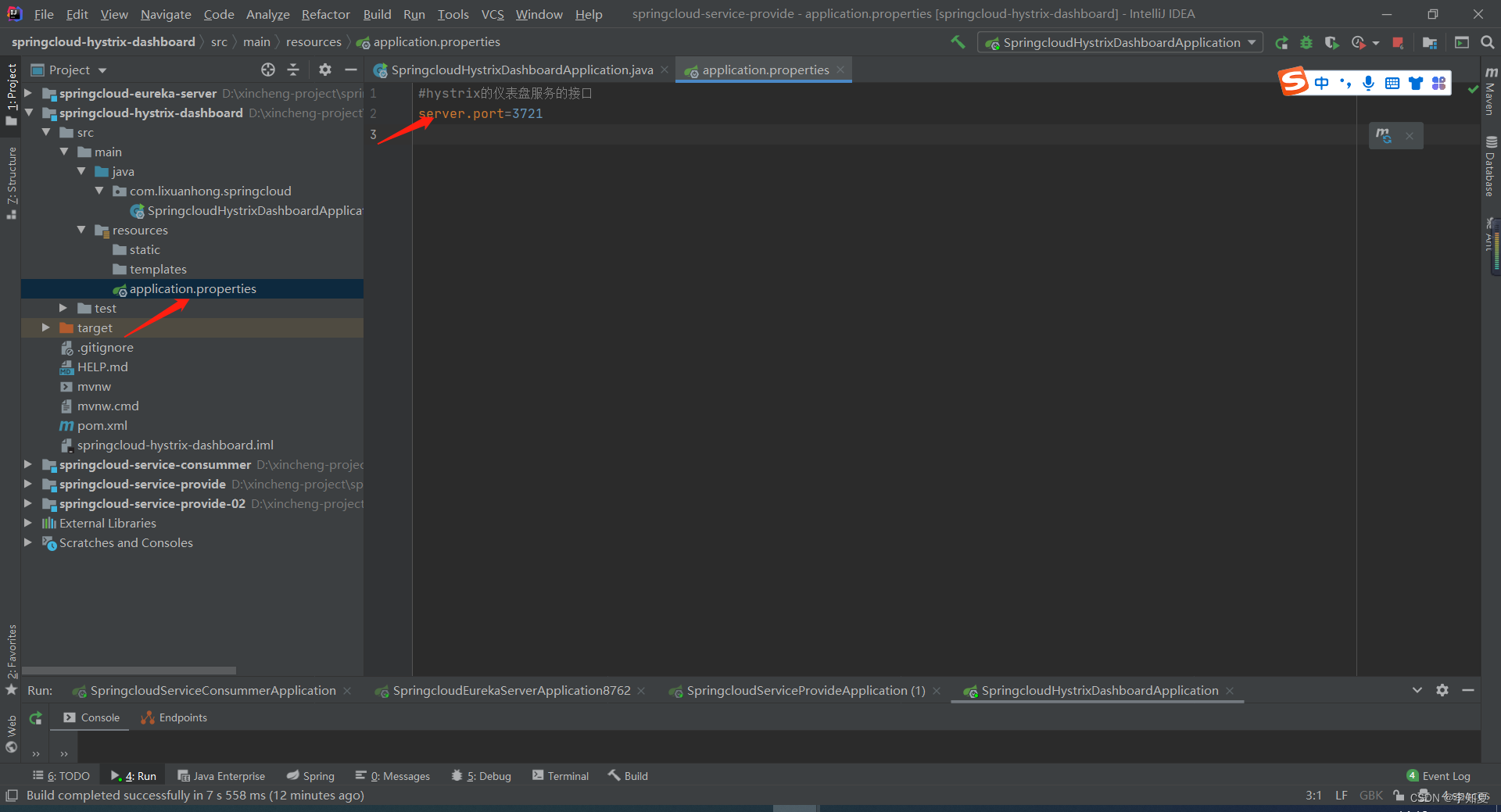This screenshot has height=812, width=1501.
Task: Expand the target folder
Action: click(x=46, y=328)
